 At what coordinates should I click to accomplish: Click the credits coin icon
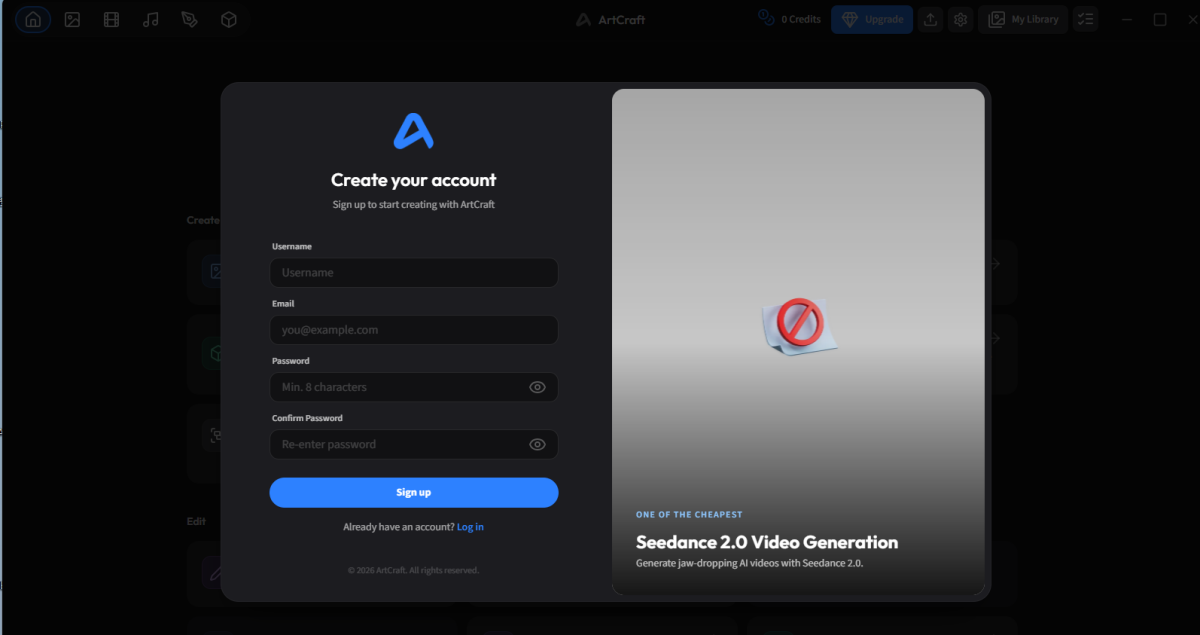(x=766, y=18)
